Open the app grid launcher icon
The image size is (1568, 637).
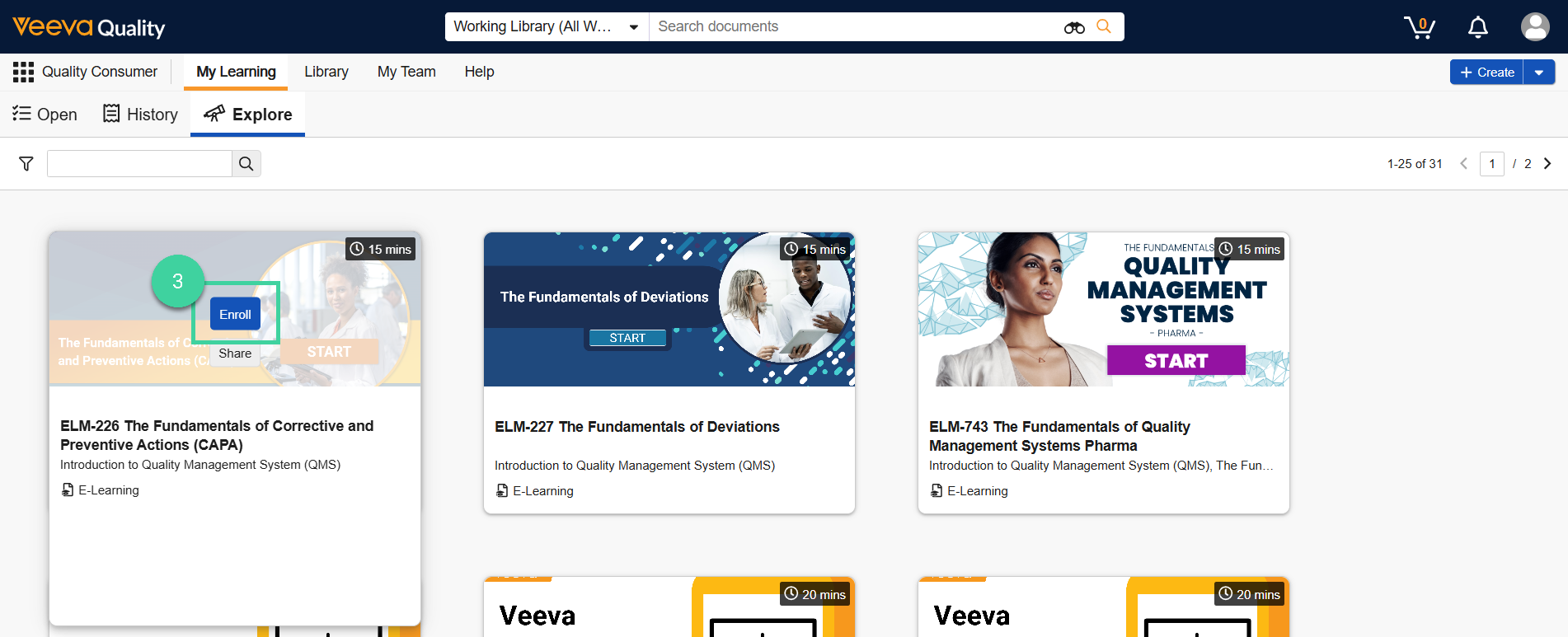click(x=23, y=72)
